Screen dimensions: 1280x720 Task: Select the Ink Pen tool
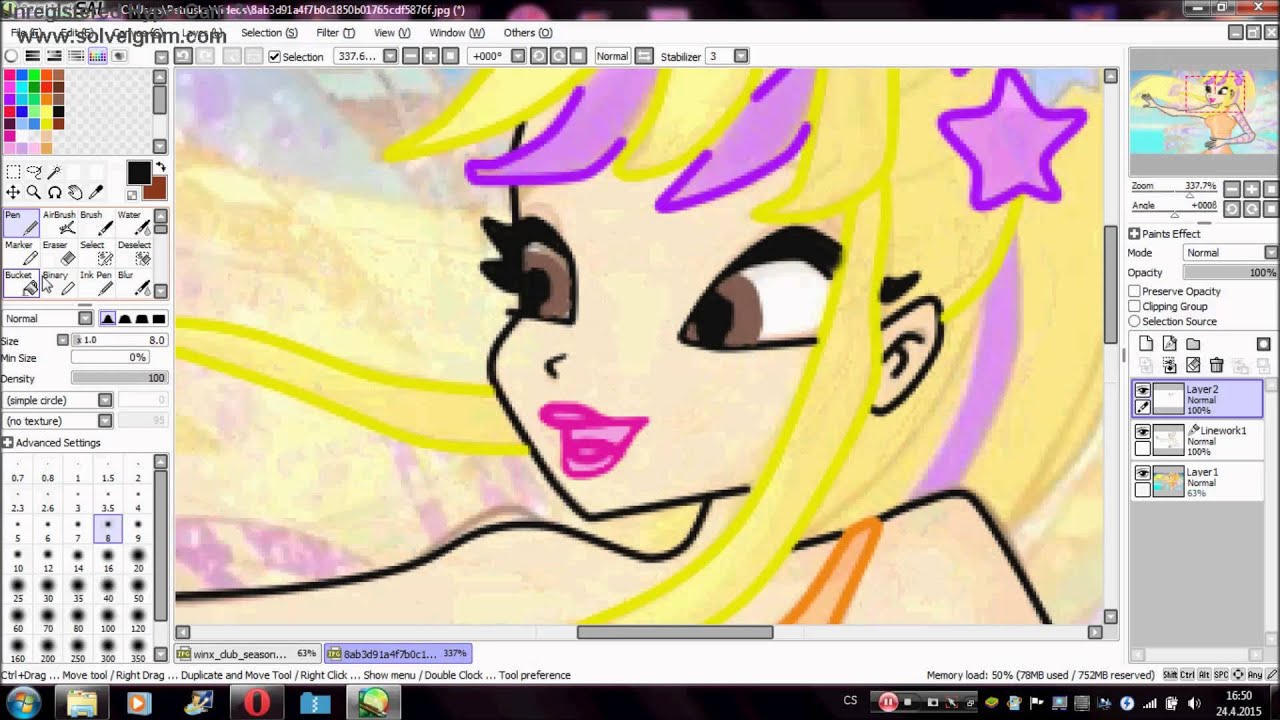click(96, 282)
